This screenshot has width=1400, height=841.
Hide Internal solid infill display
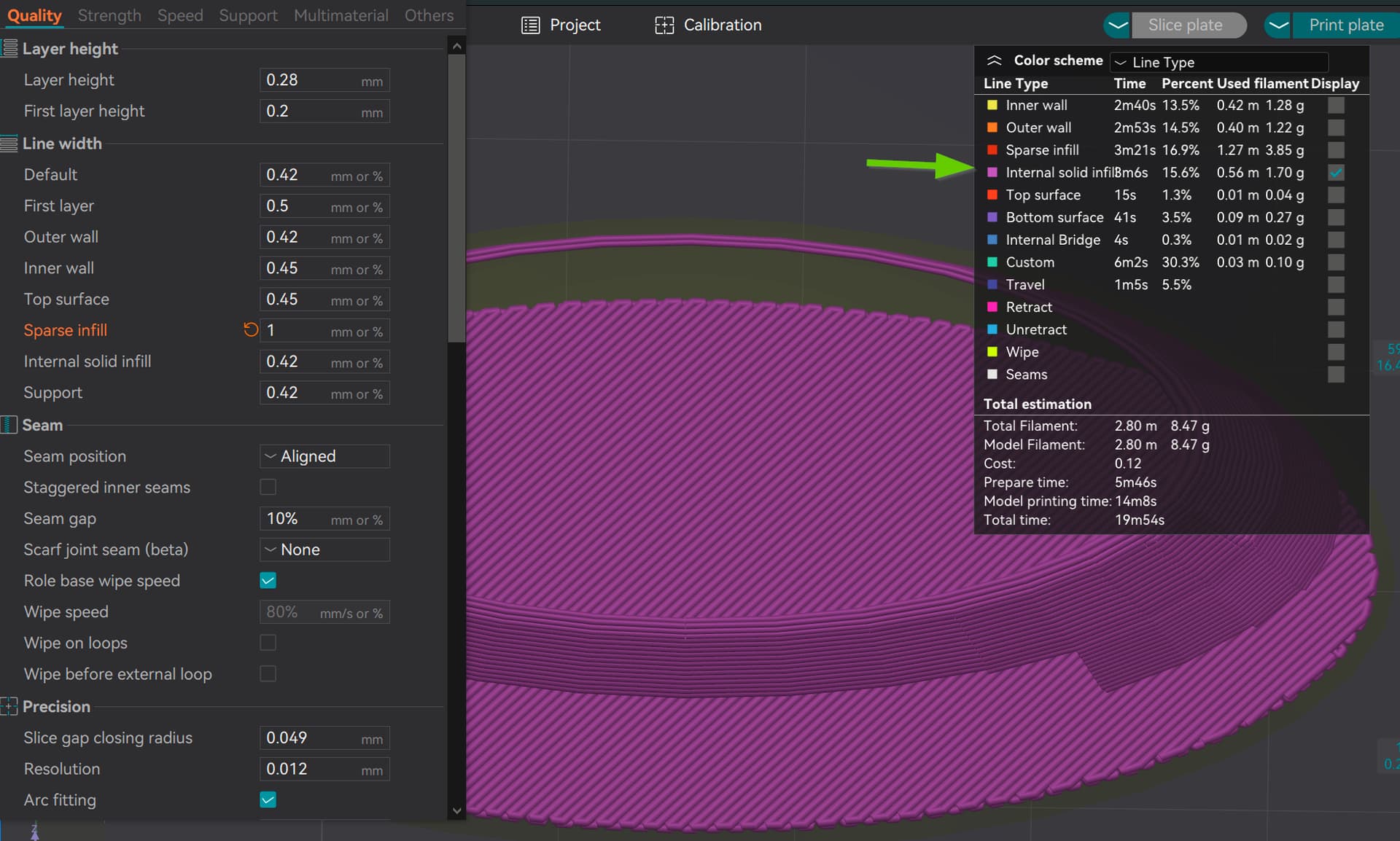1336,173
